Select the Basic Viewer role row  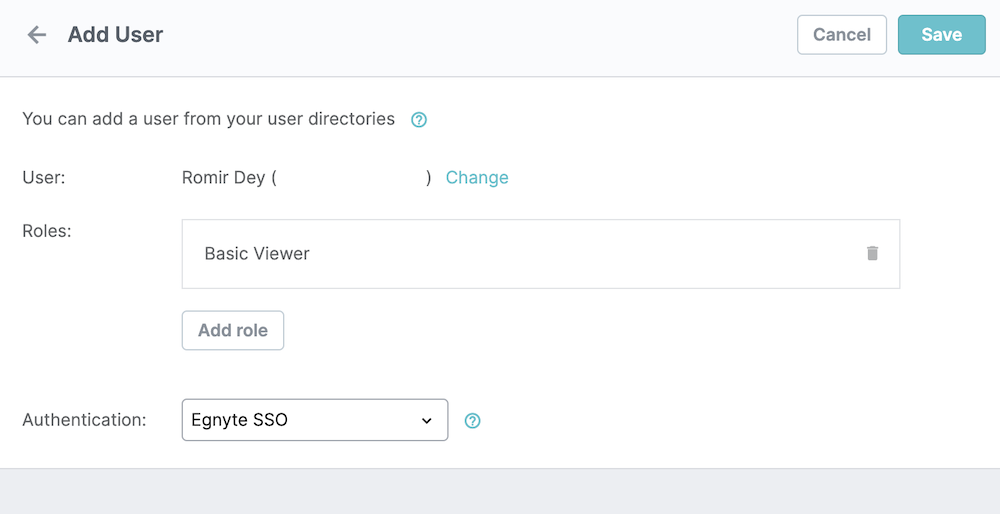coord(540,254)
